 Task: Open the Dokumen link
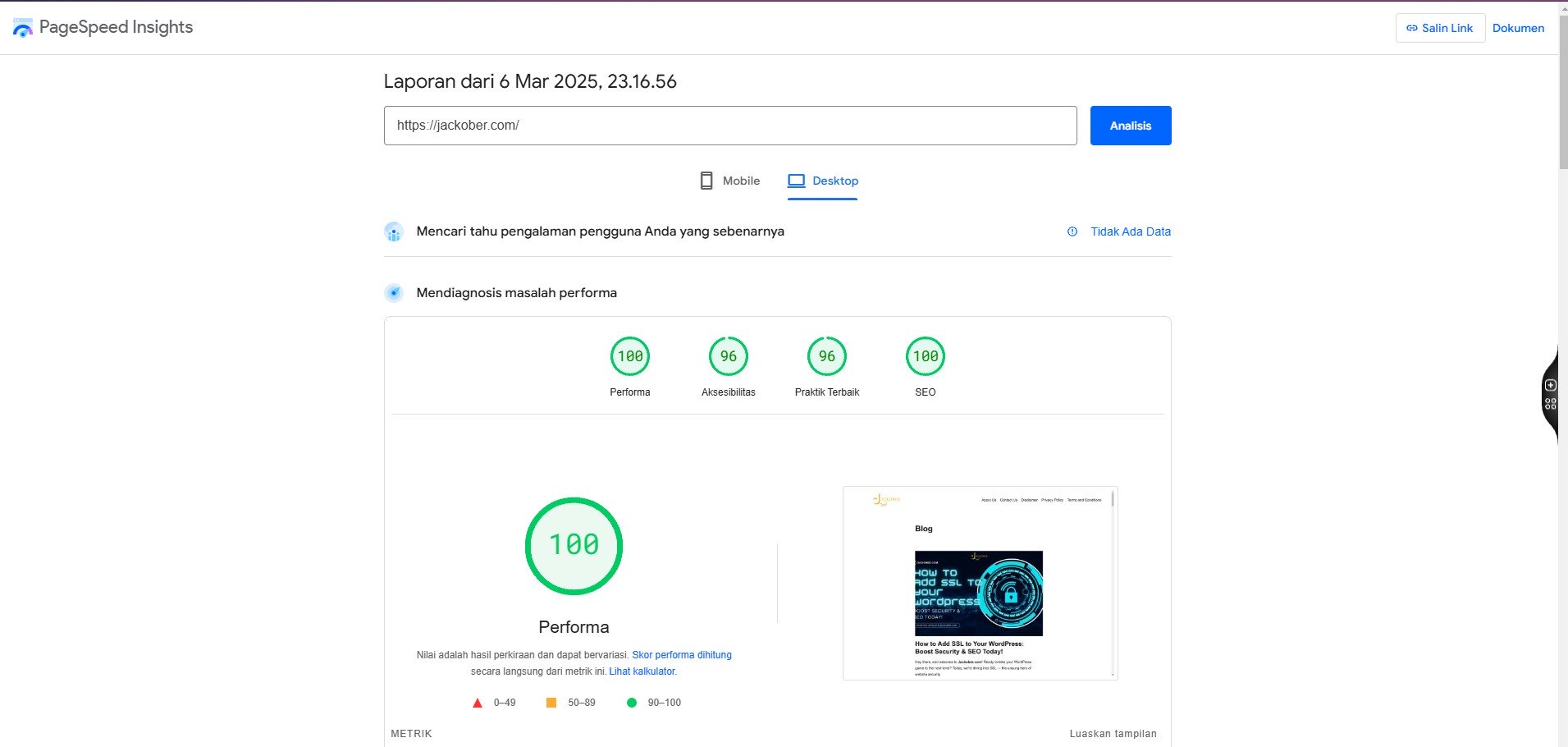pos(1518,28)
